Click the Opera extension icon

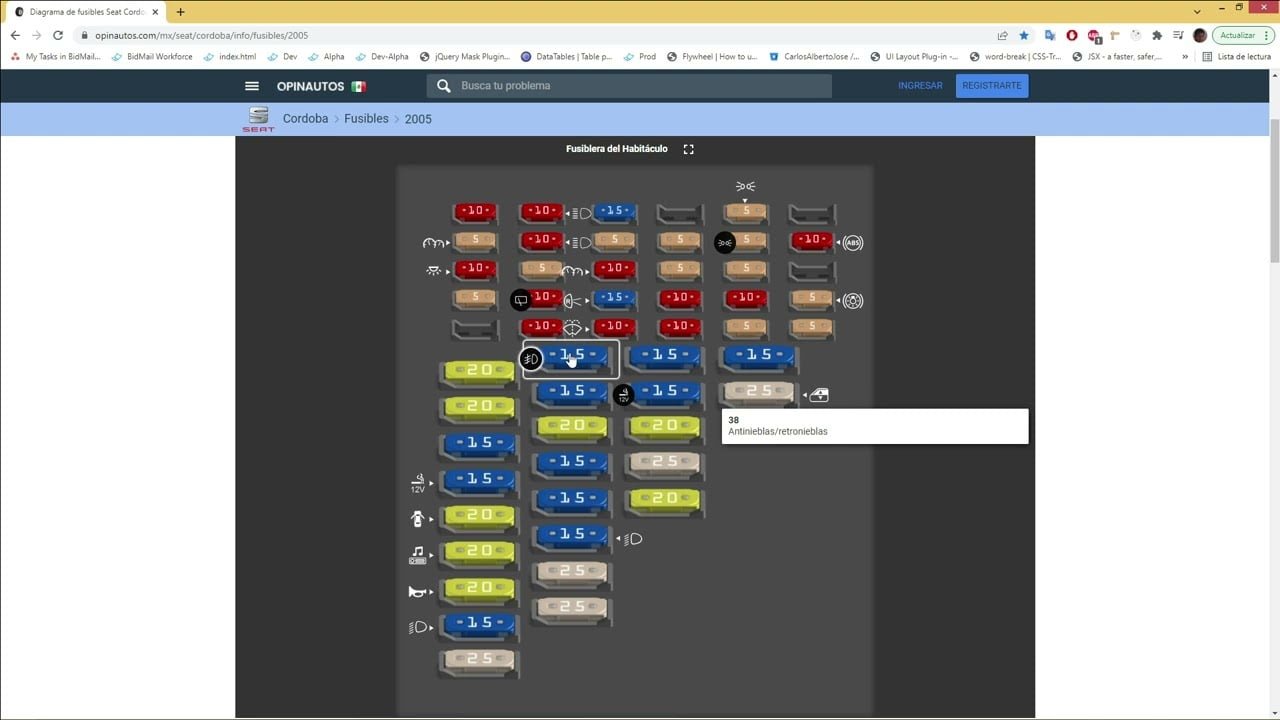point(1072,35)
